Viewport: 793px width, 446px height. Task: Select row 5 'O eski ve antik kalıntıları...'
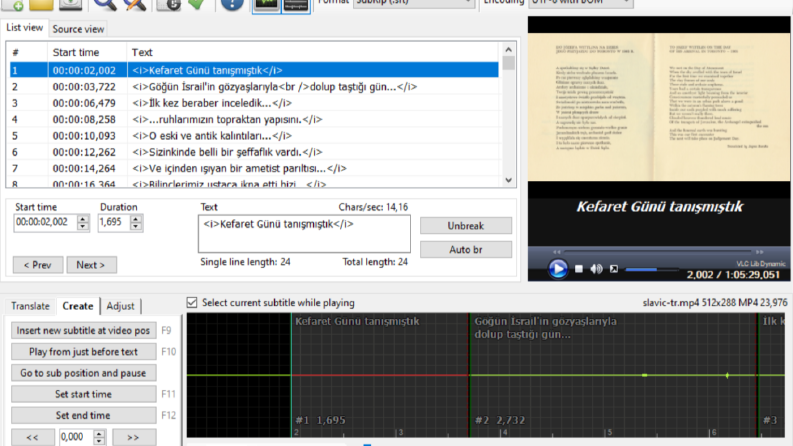click(254, 136)
